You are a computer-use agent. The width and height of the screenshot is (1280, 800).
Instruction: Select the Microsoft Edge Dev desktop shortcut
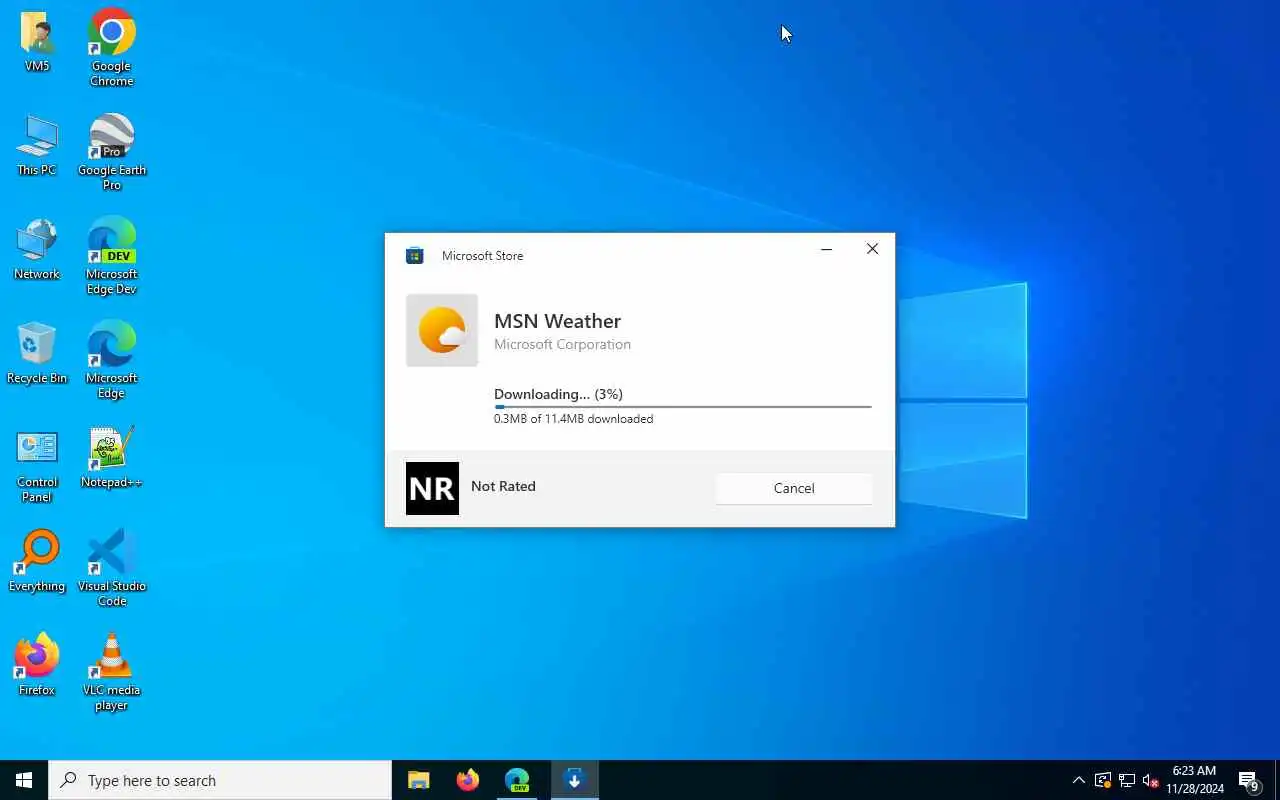(111, 256)
